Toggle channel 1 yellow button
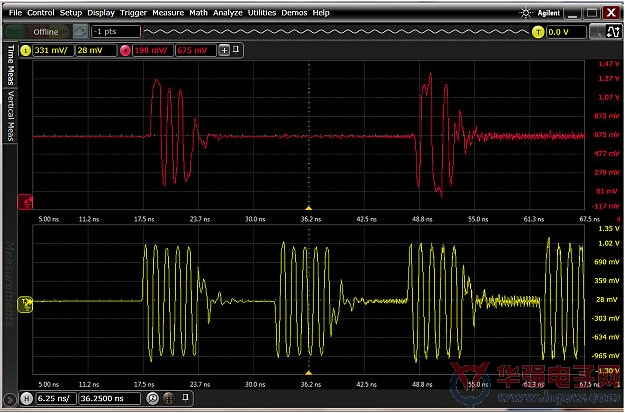This screenshot has height=413, width=625. click(x=26, y=51)
